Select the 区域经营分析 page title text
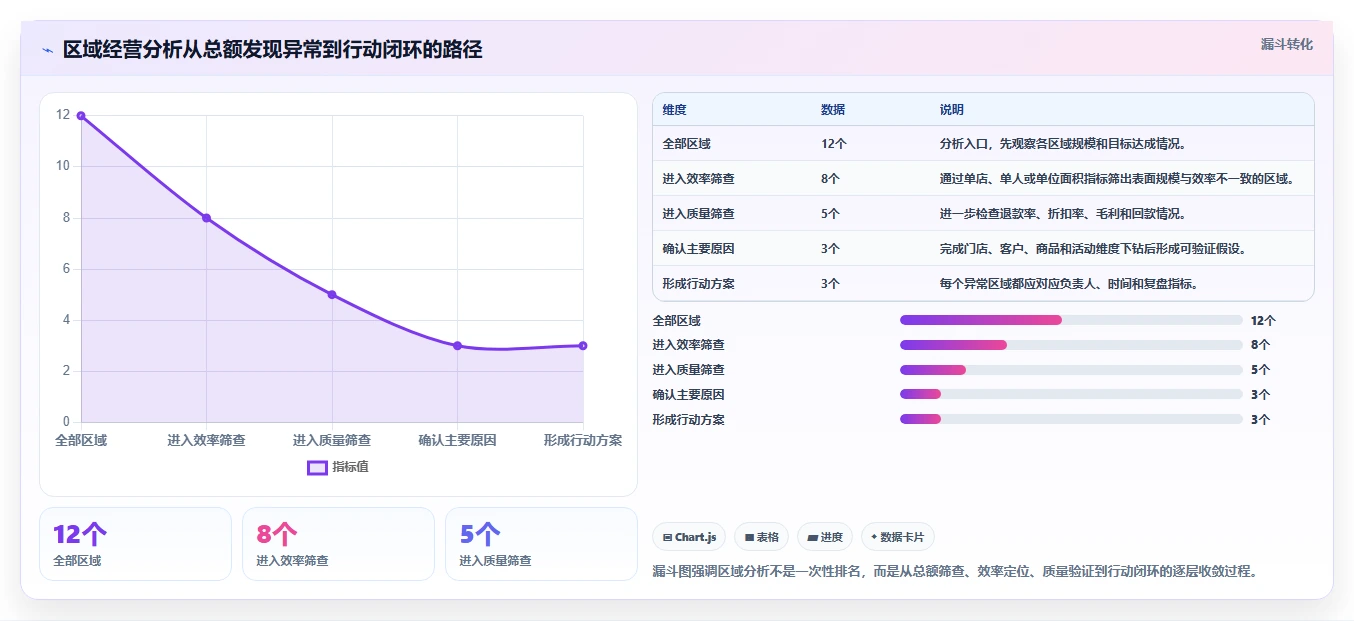The height and width of the screenshot is (621, 1354). point(272,49)
